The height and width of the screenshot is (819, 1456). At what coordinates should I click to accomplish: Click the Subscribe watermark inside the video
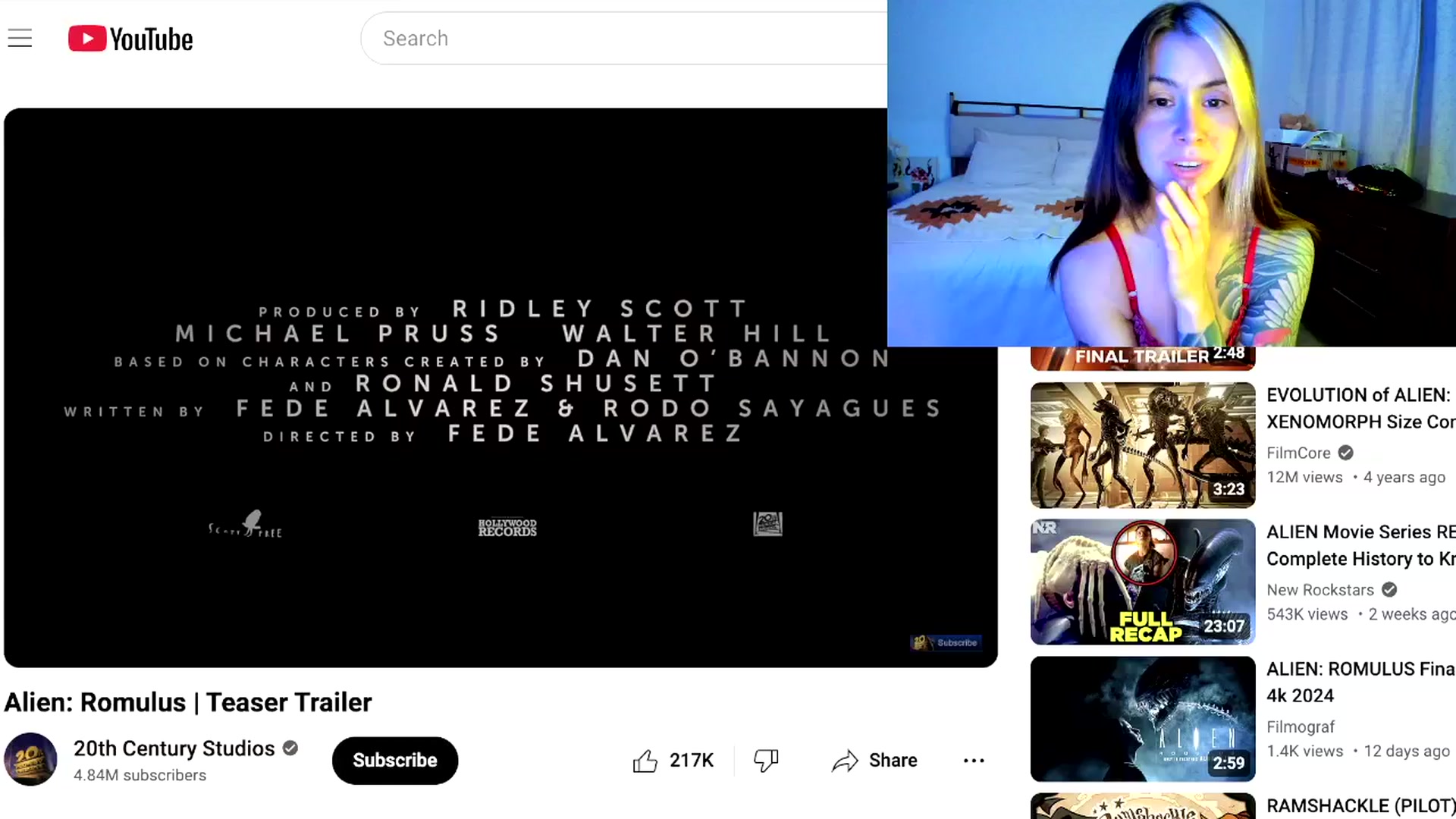(x=946, y=642)
